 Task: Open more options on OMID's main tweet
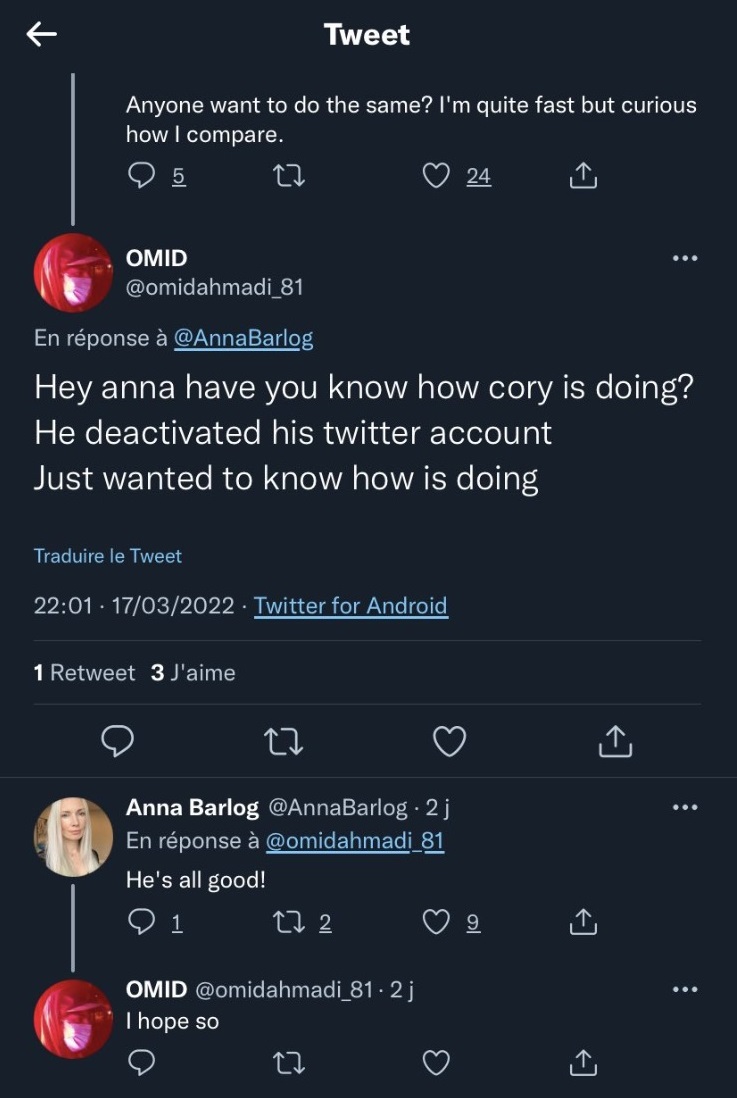(684, 258)
